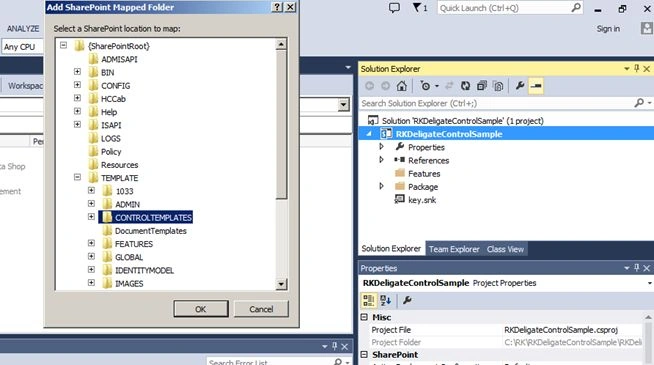Collapse the RKDeligateControlSample project node
Image resolution: width=654 pixels, height=365 pixels.
[x=369, y=134]
